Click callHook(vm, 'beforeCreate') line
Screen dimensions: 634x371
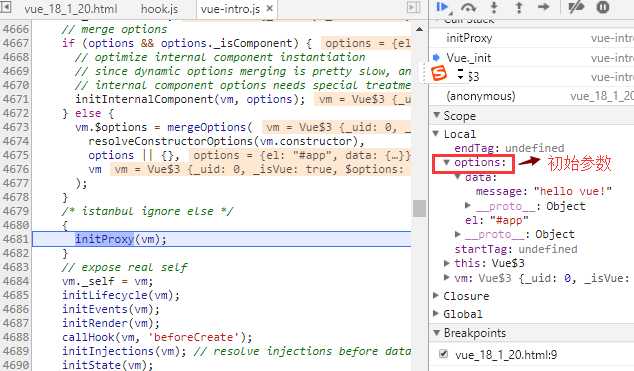coord(157,337)
